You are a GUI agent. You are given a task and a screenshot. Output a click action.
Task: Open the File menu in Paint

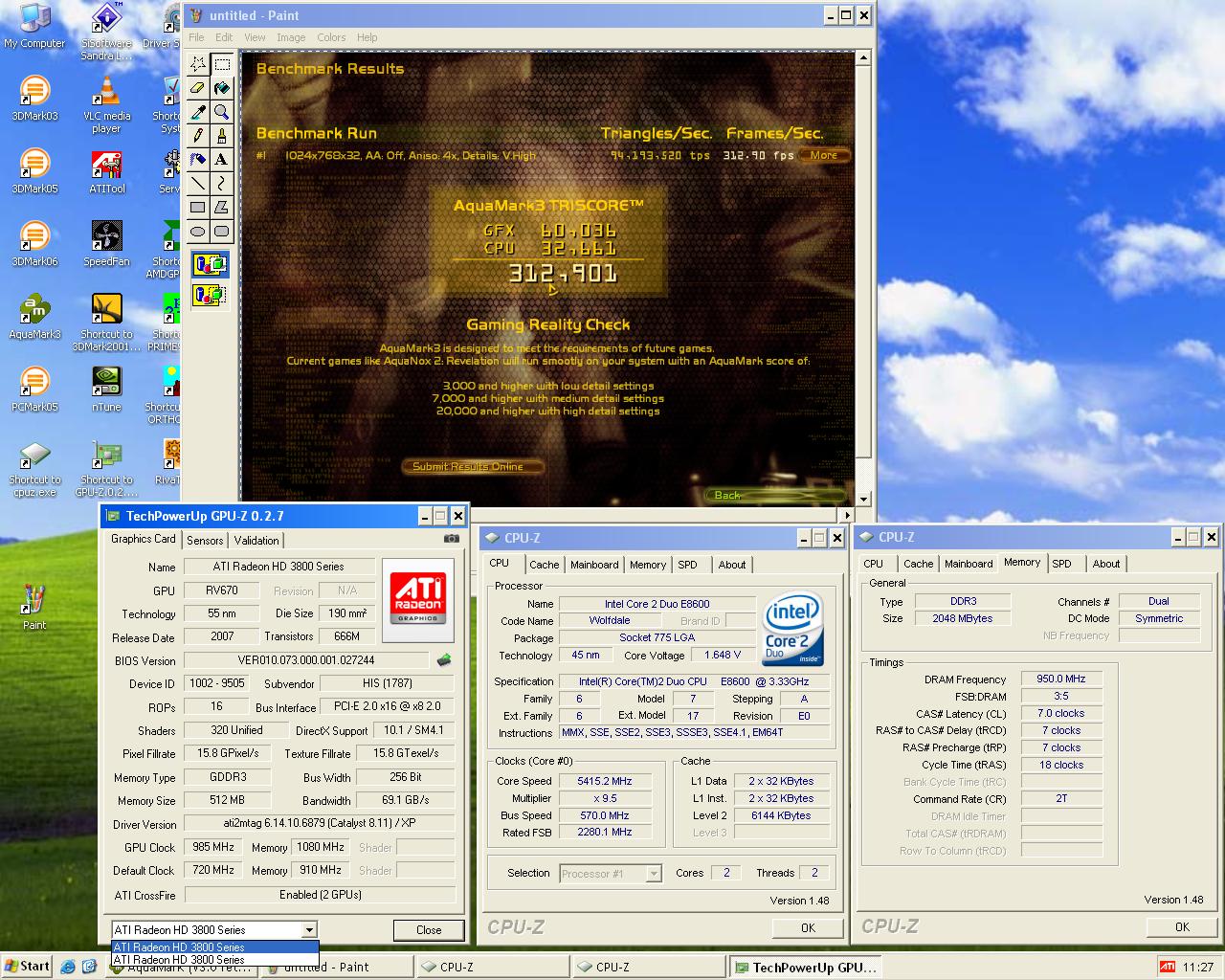[x=196, y=37]
